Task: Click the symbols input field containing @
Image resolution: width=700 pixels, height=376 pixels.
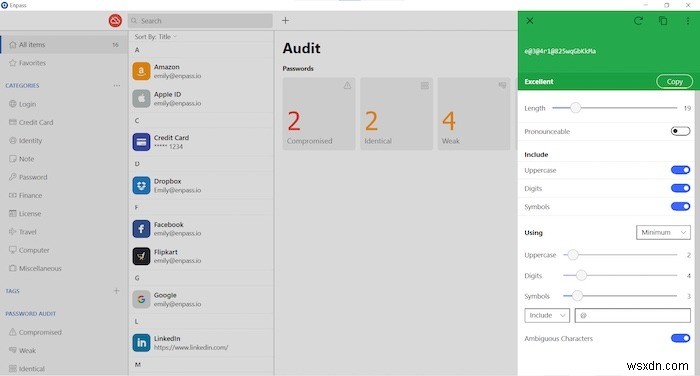Action: pyautogui.click(x=633, y=315)
